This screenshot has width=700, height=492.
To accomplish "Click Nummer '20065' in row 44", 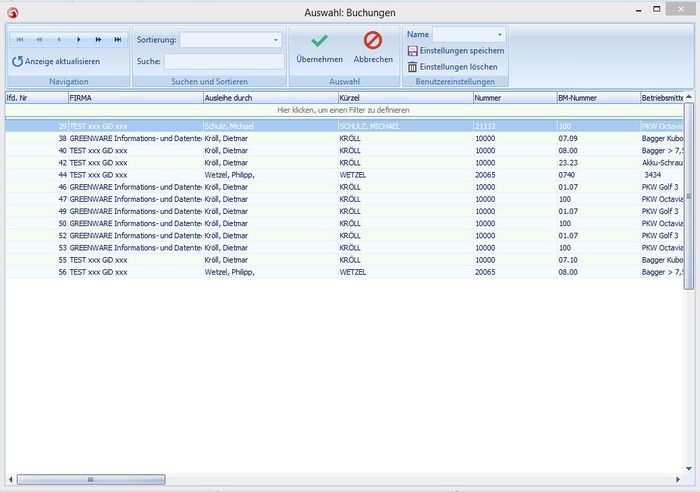I will [515, 175].
